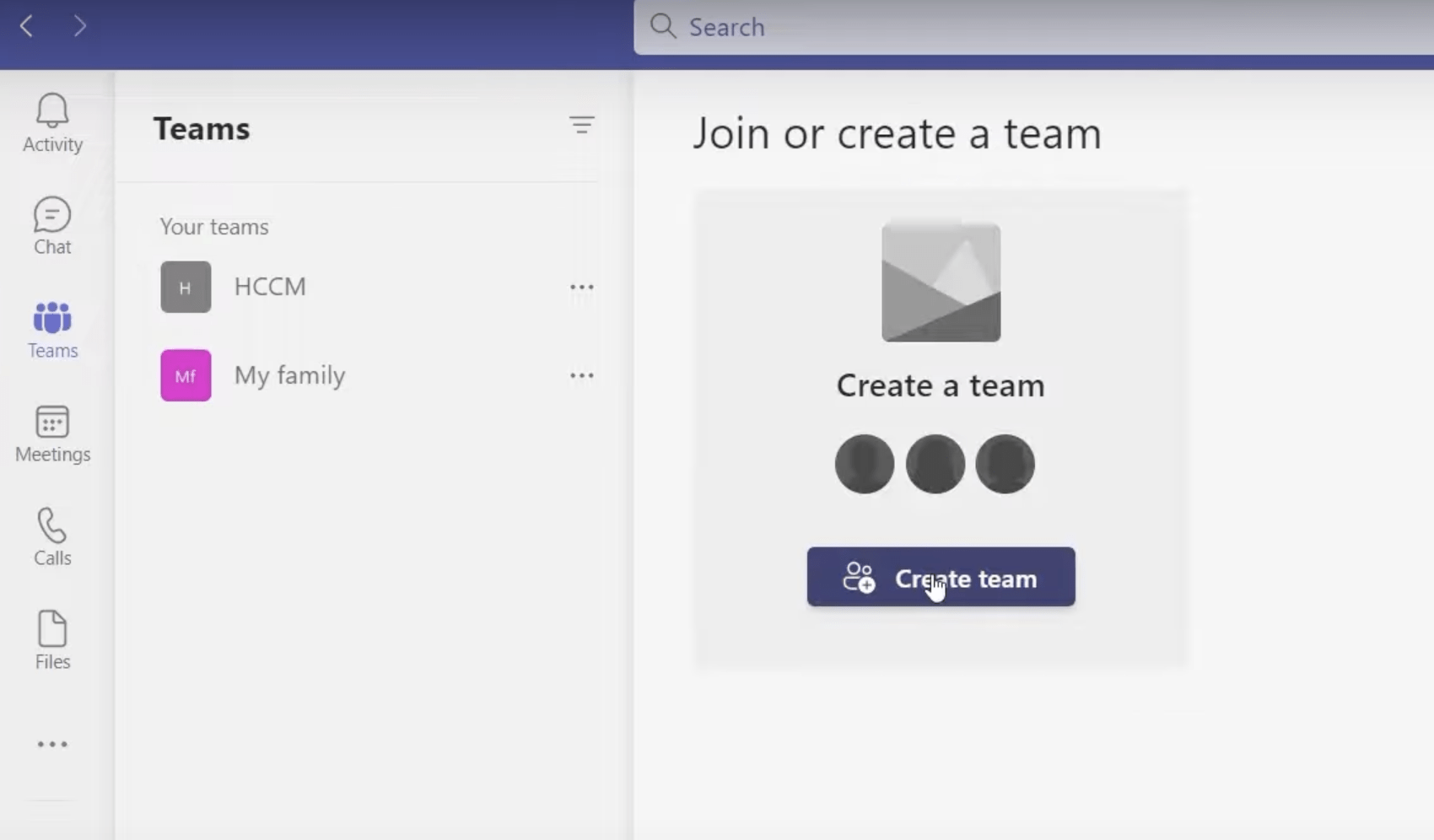Click the Create a team card image
The image size is (1434, 840).
(941, 282)
